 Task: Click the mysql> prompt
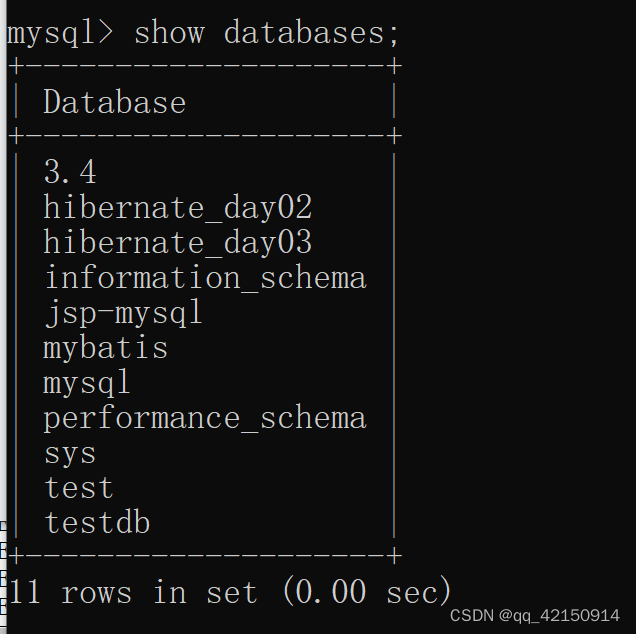(60, 33)
